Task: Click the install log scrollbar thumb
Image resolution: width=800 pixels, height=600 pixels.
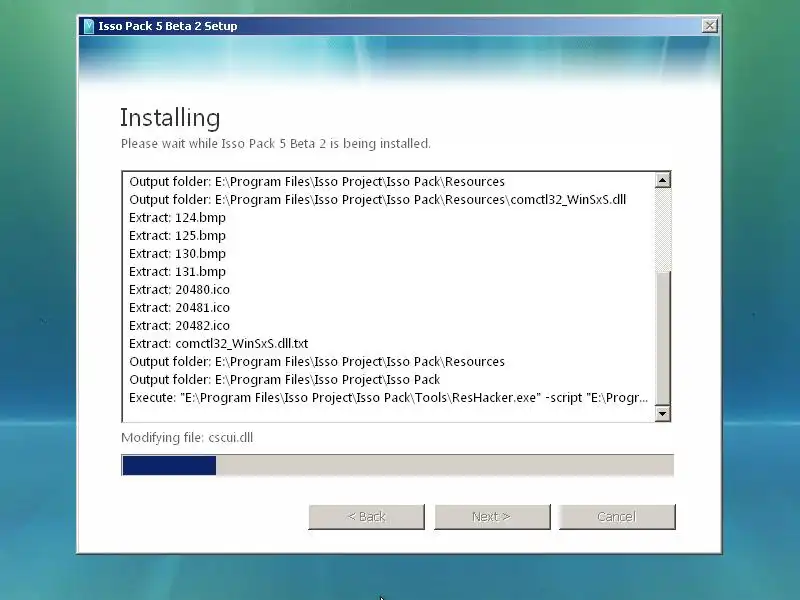Action: click(662, 338)
